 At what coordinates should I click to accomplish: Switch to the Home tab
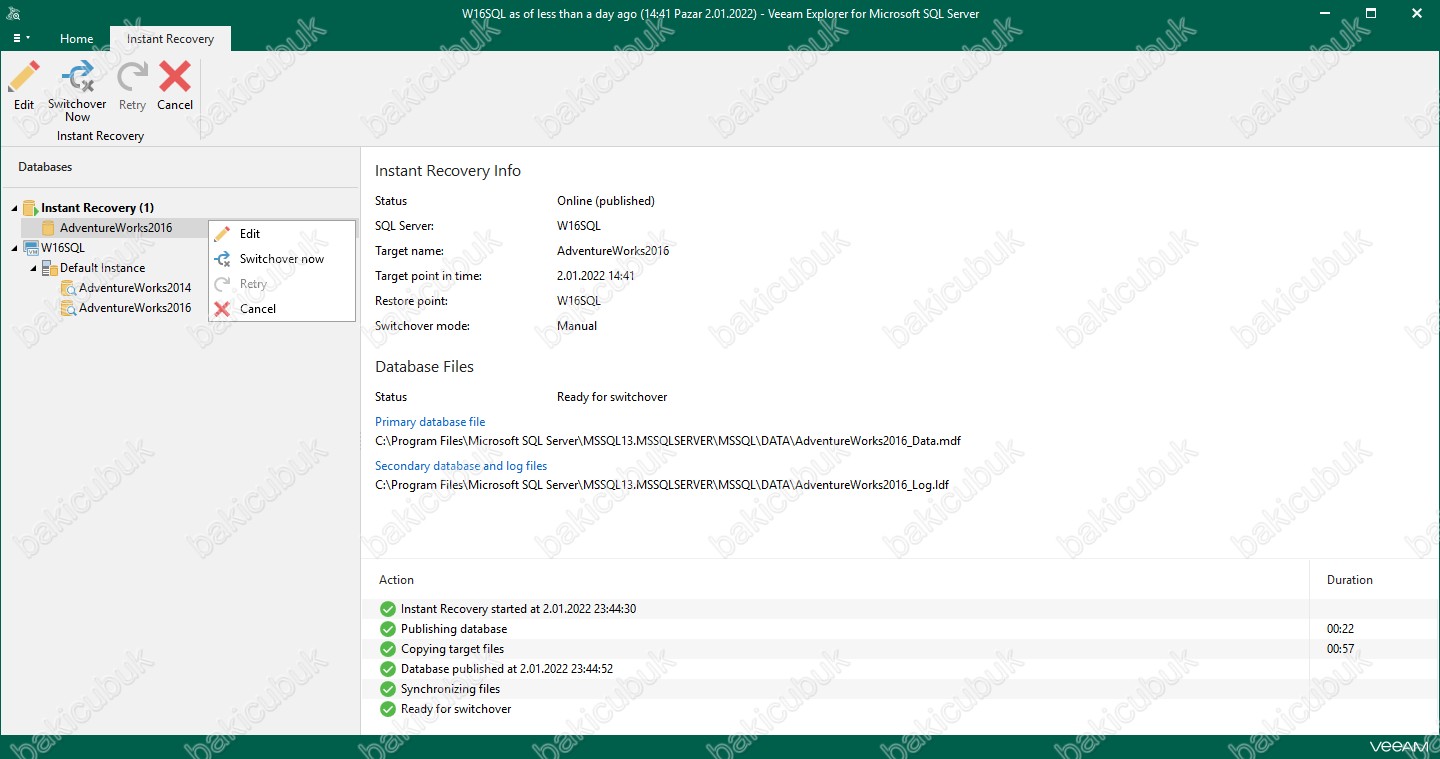[x=76, y=39]
